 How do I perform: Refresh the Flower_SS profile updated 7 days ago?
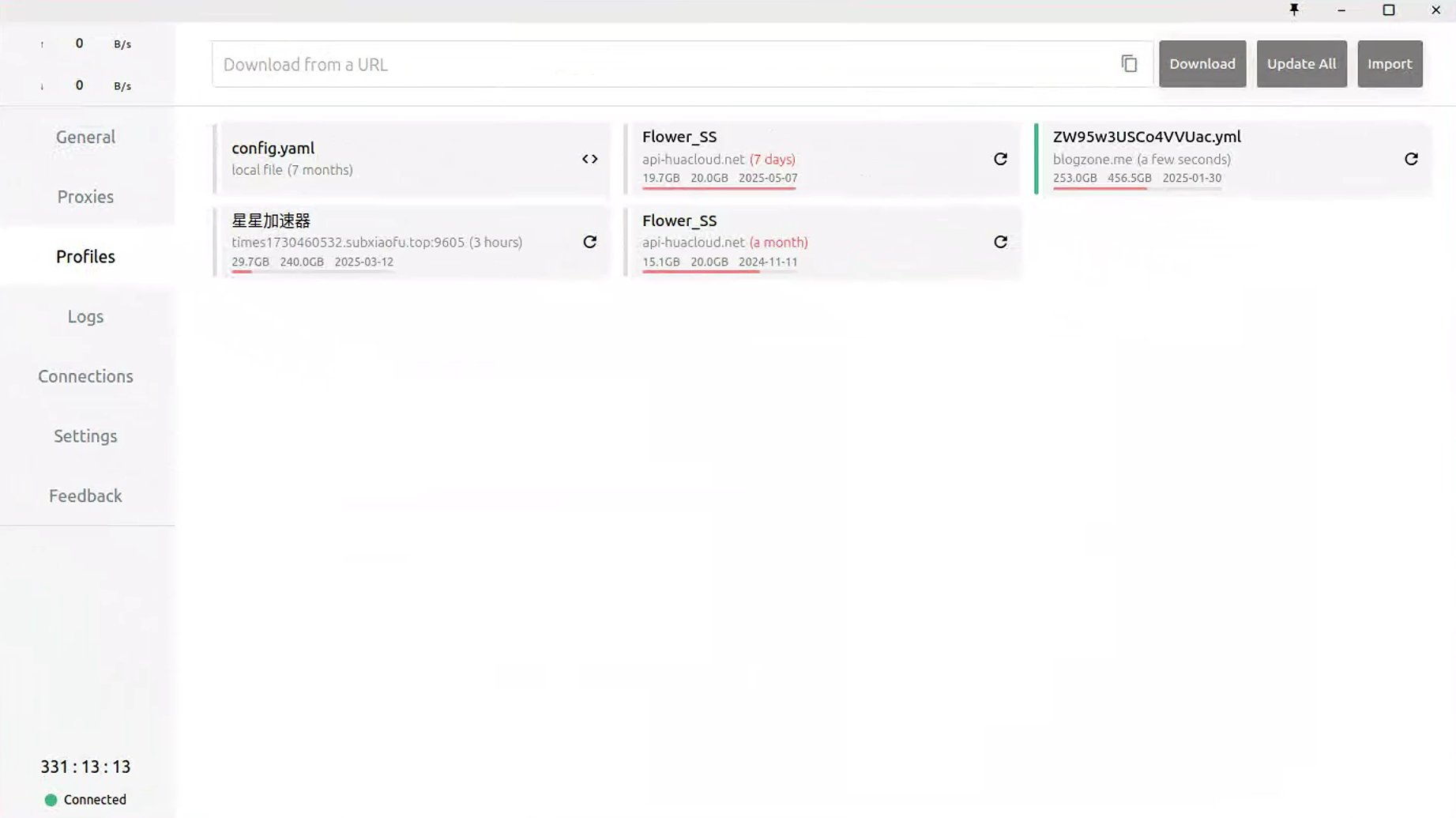click(1000, 159)
